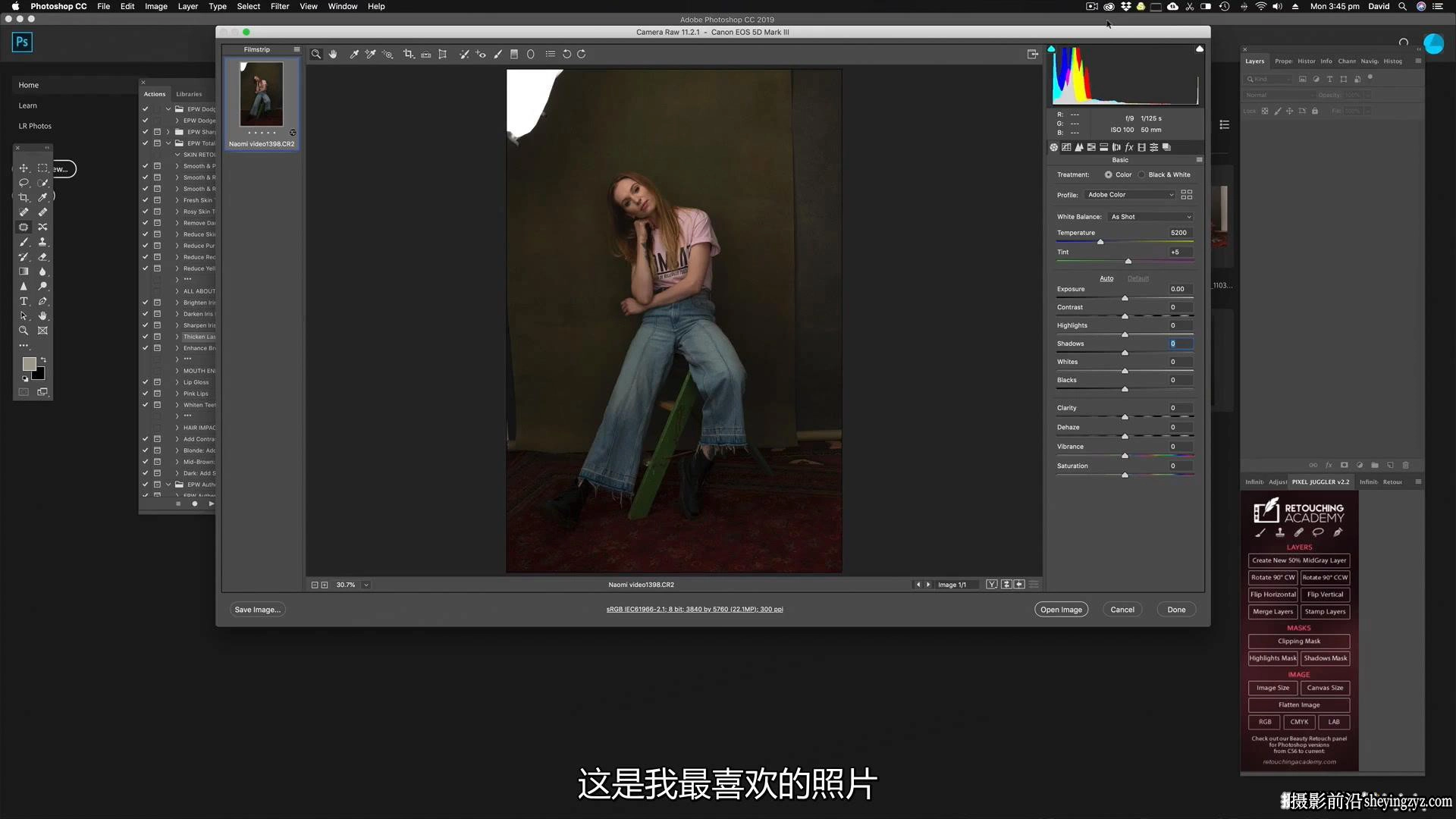The image size is (1456, 819).
Task: Click Cancel in Camera Raw dialog
Action: point(1122,610)
